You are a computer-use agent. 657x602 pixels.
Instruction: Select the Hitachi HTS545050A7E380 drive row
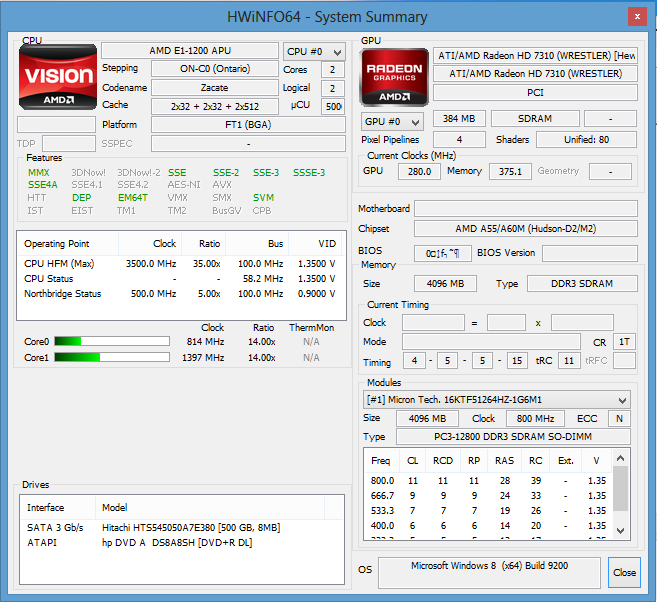point(170,527)
